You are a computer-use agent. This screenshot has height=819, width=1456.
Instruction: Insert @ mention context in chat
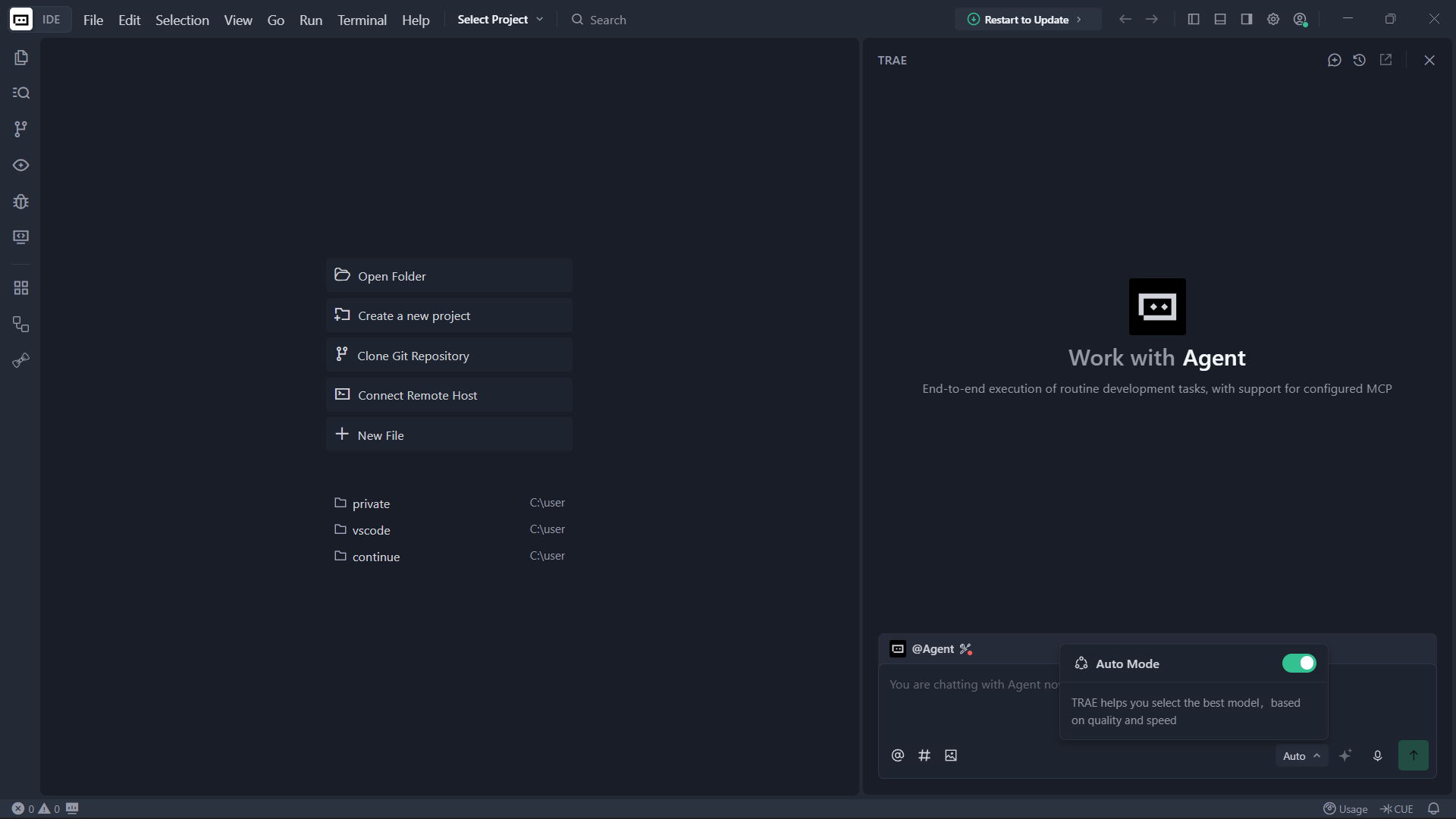pyautogui.click(x=898, y=755)
